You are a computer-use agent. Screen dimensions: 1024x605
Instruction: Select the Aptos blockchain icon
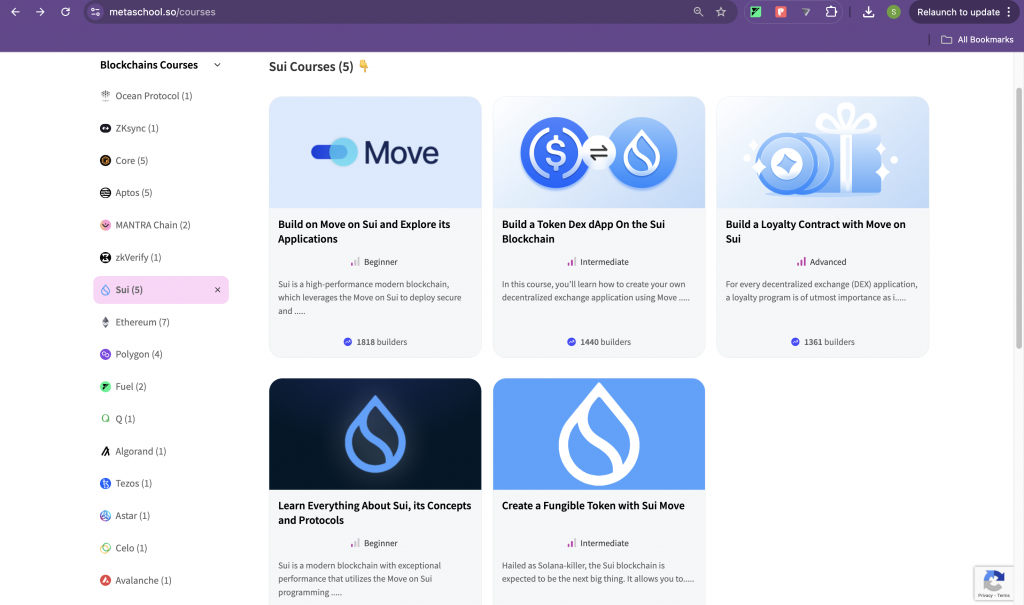pyautogui.click(x=104, y=192)
